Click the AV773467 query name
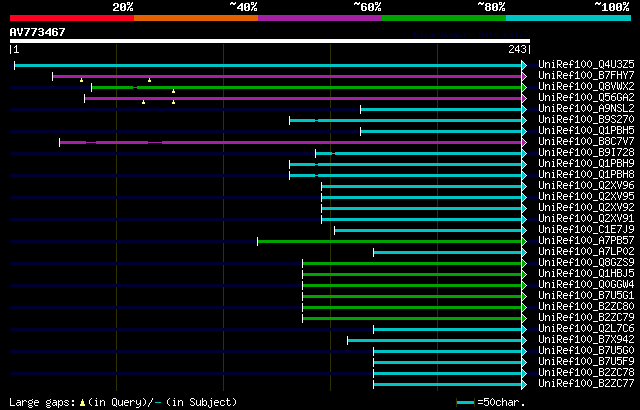Screen dimensions: 640x410 tap(38, 32)
